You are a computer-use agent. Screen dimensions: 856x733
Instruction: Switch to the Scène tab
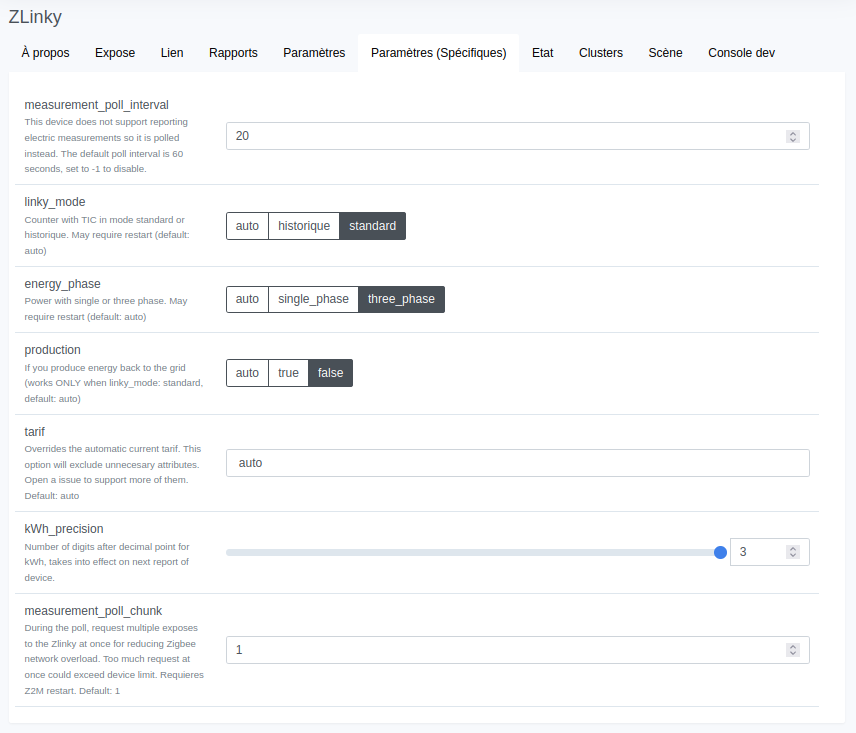pyautogui.click(x=665, y=52)
